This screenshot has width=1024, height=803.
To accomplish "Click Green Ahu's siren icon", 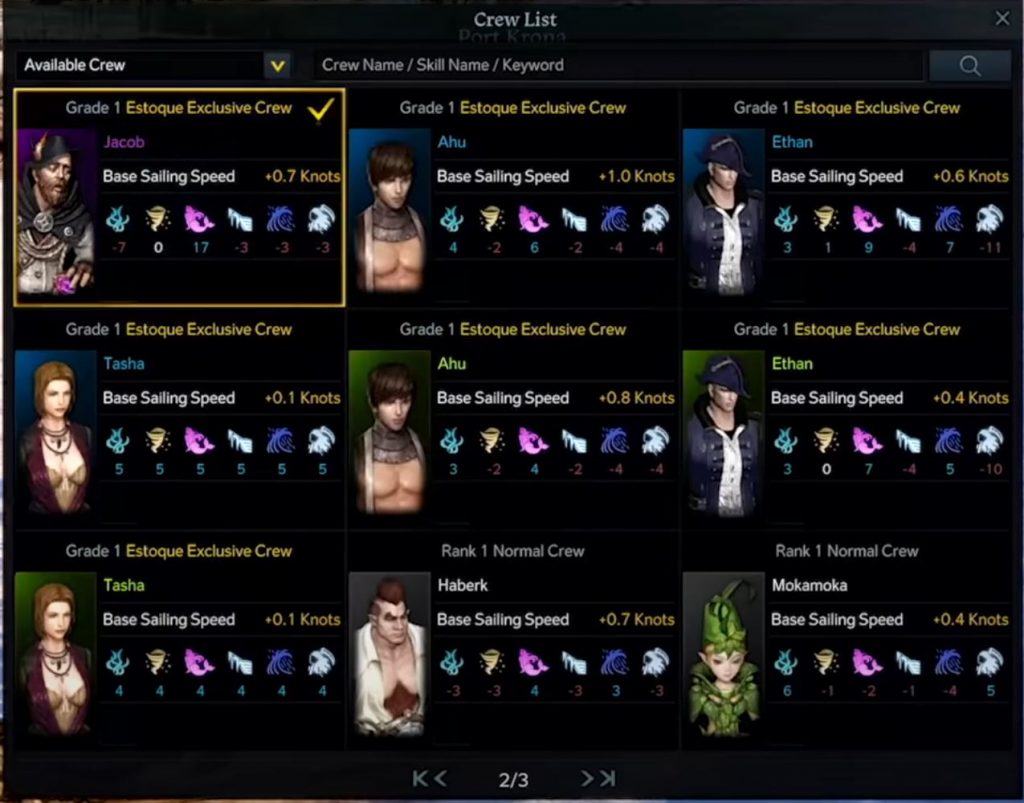I will tap(533, 441).
